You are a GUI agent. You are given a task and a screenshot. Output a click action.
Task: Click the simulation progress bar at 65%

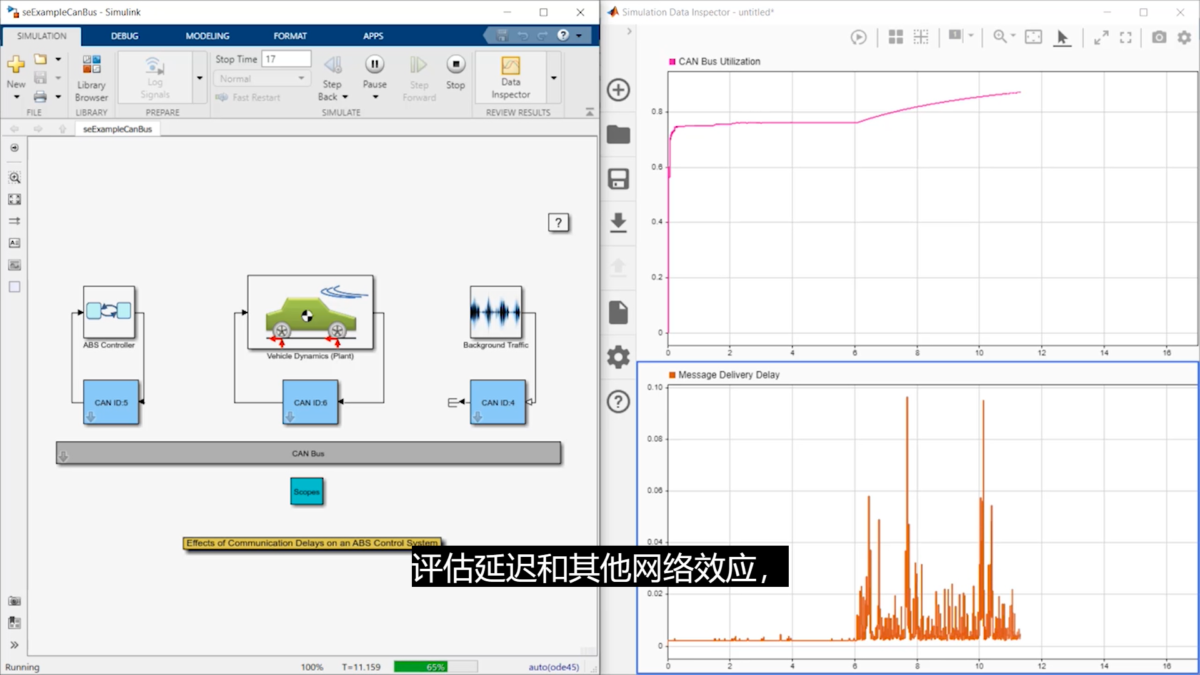pyautogui.click(x=435, y=667)
